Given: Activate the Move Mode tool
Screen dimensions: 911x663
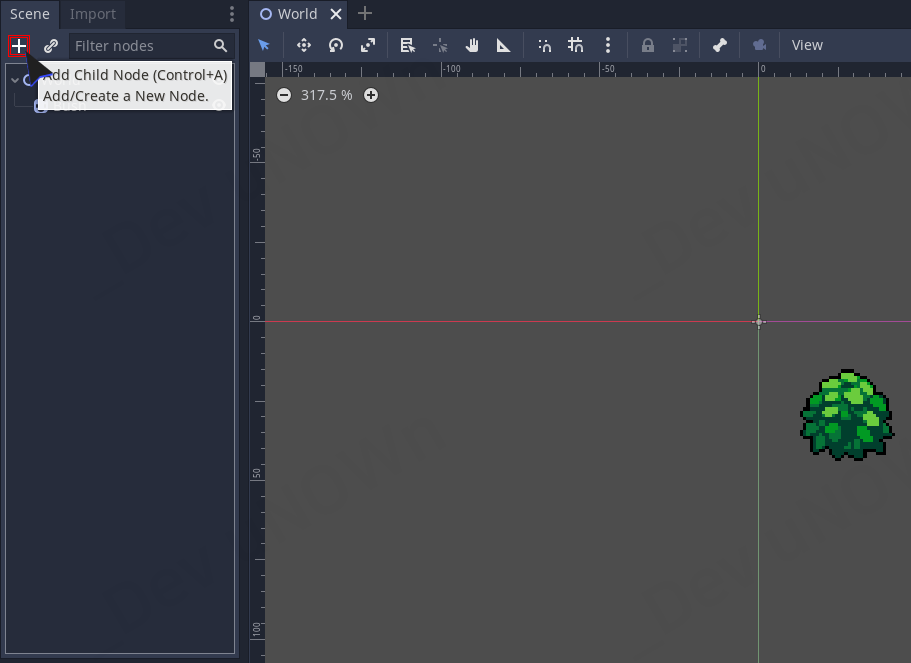Looking at the screenshot, I should [304, 45].
